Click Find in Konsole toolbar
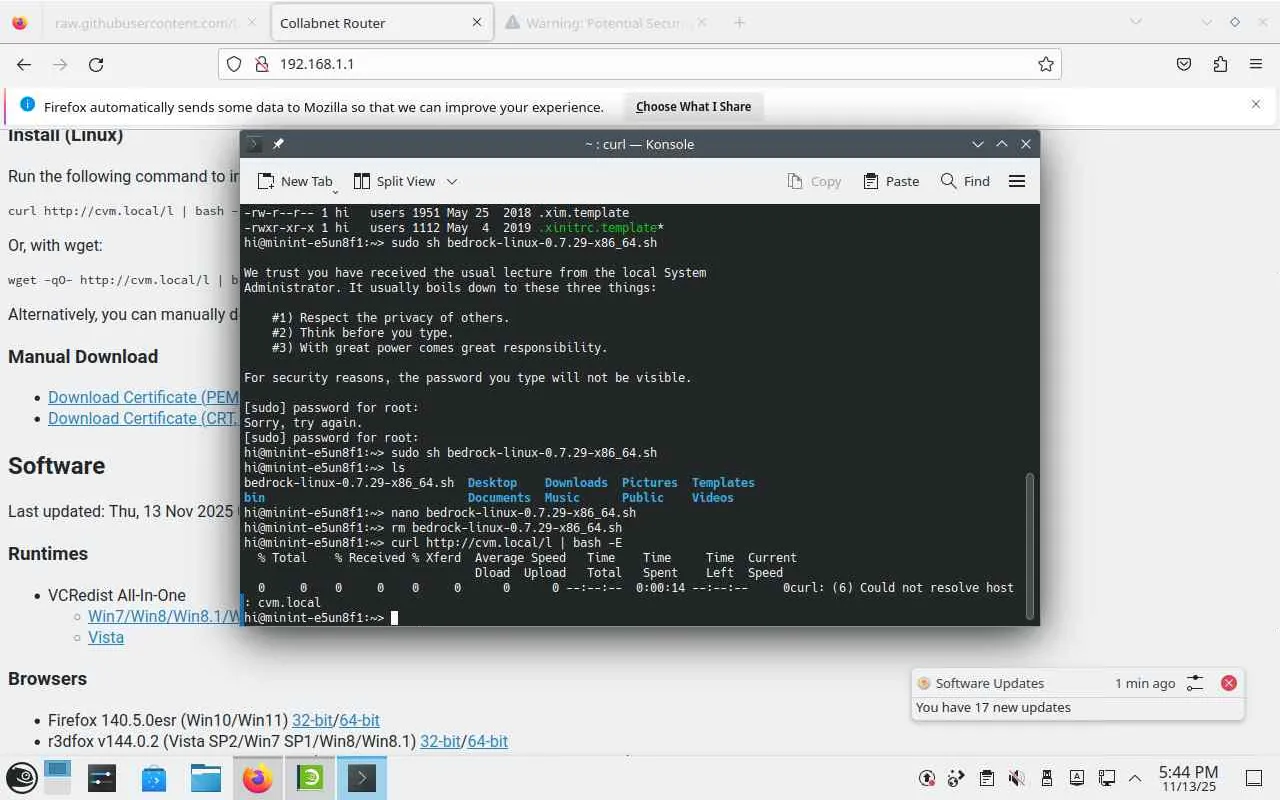 pos(965,181)
